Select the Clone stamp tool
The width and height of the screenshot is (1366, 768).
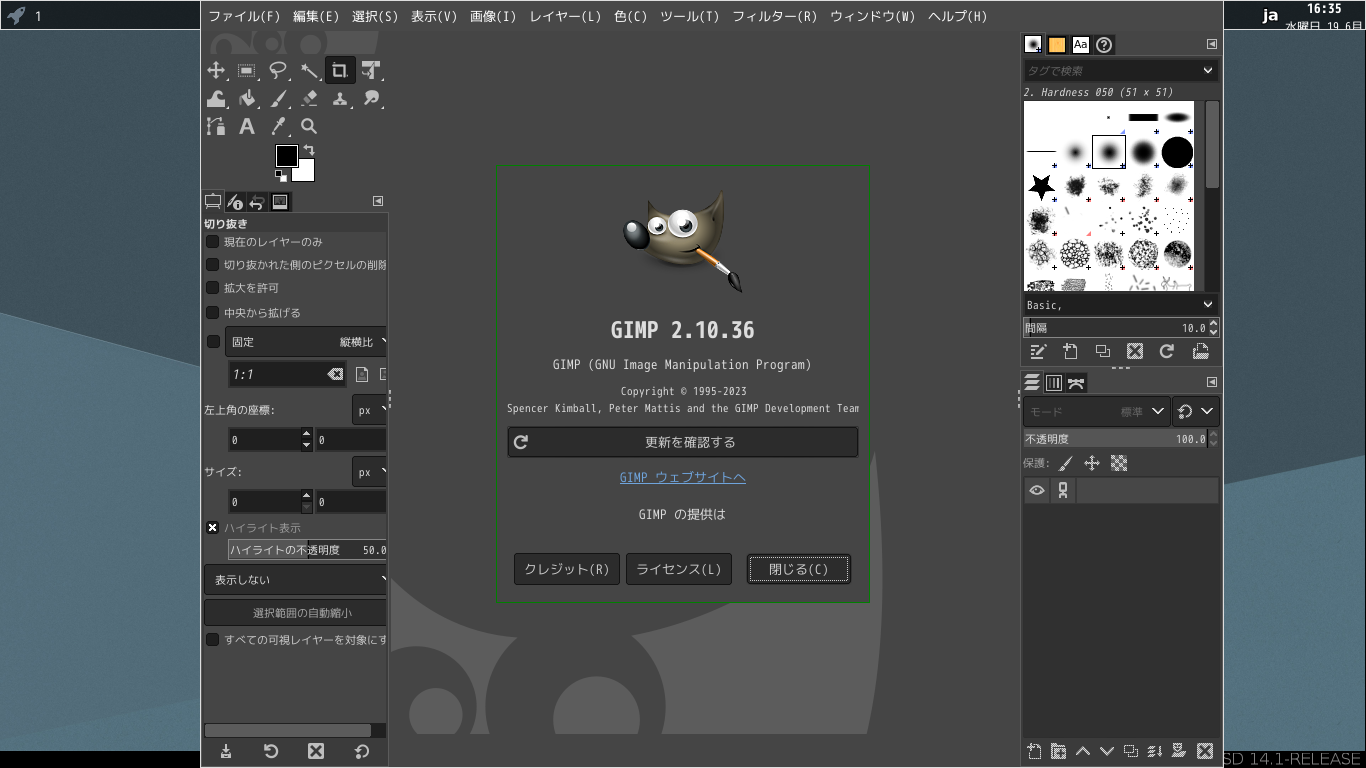click(340, 98)
